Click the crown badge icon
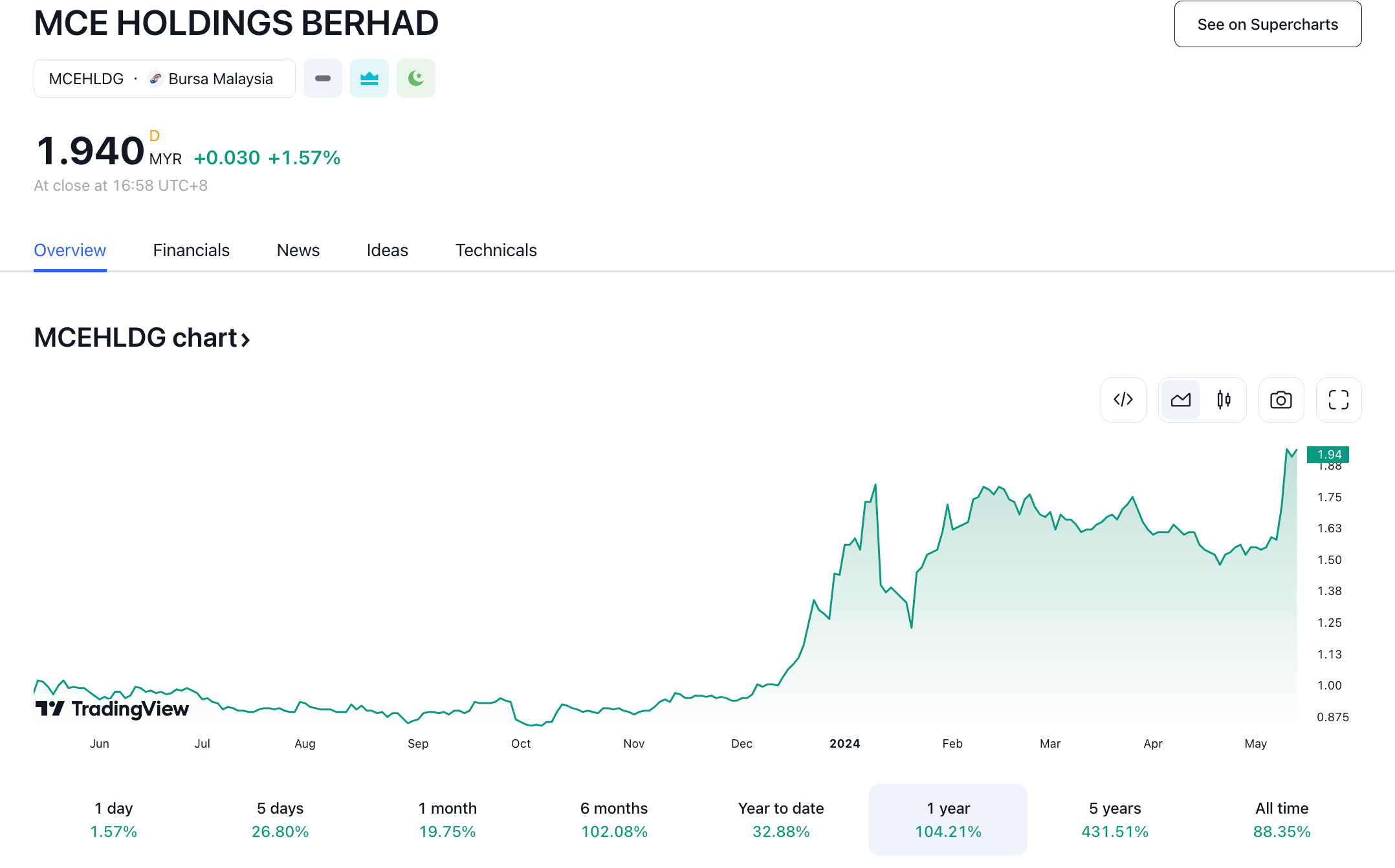 point(369,78)
